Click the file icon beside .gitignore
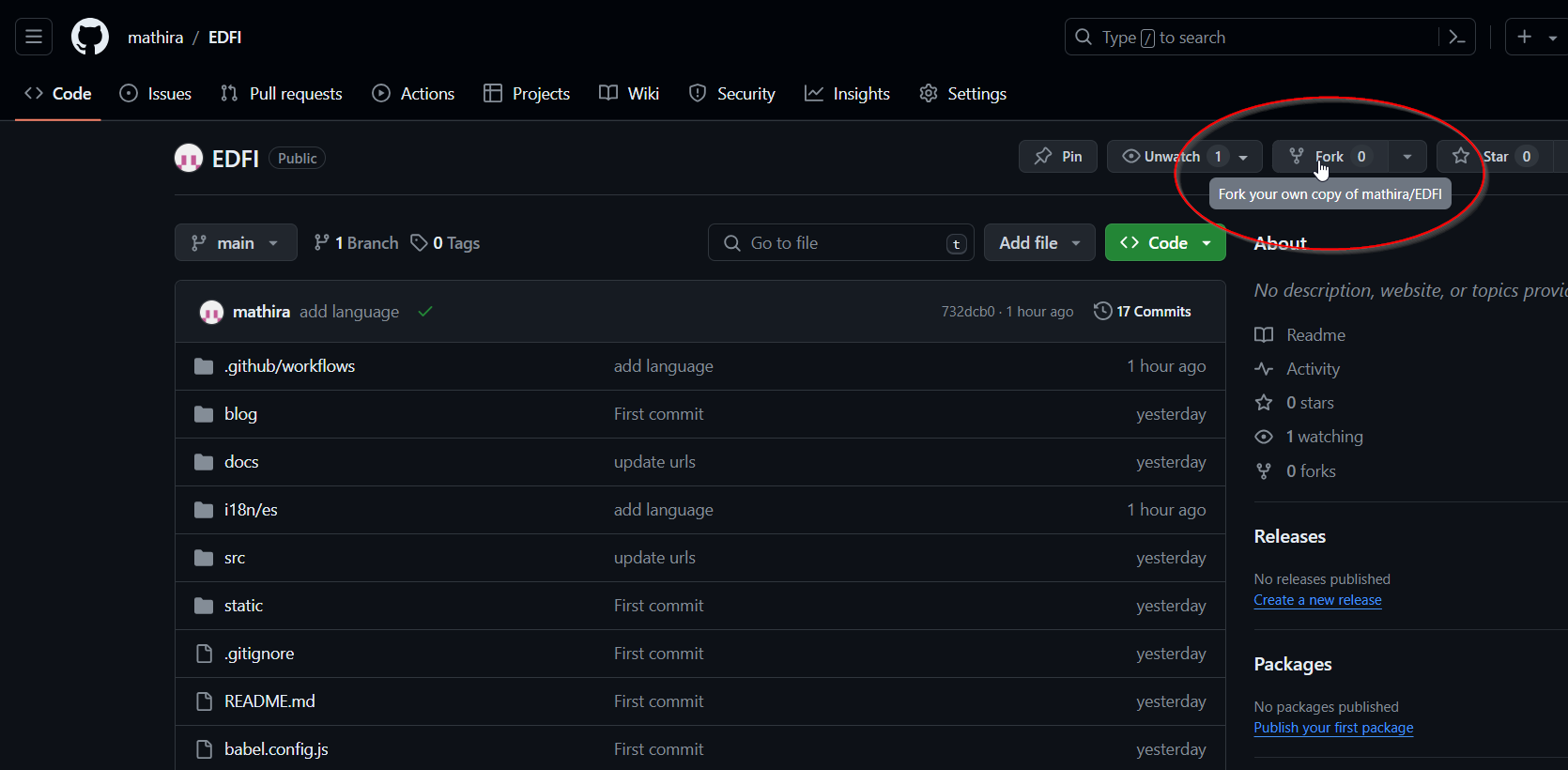1568x770 pixels. 204,654
